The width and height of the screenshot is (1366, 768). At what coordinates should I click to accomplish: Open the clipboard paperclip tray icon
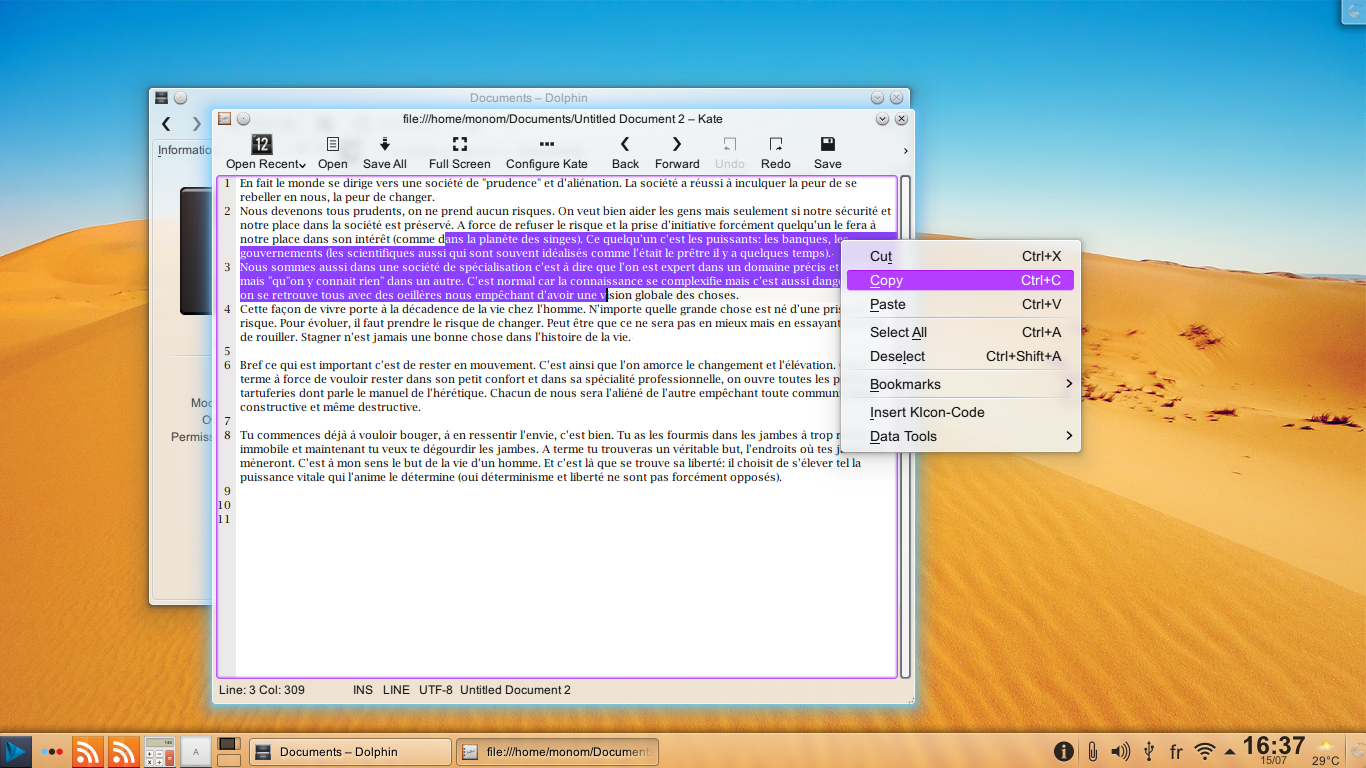(x=1093, y=751)
